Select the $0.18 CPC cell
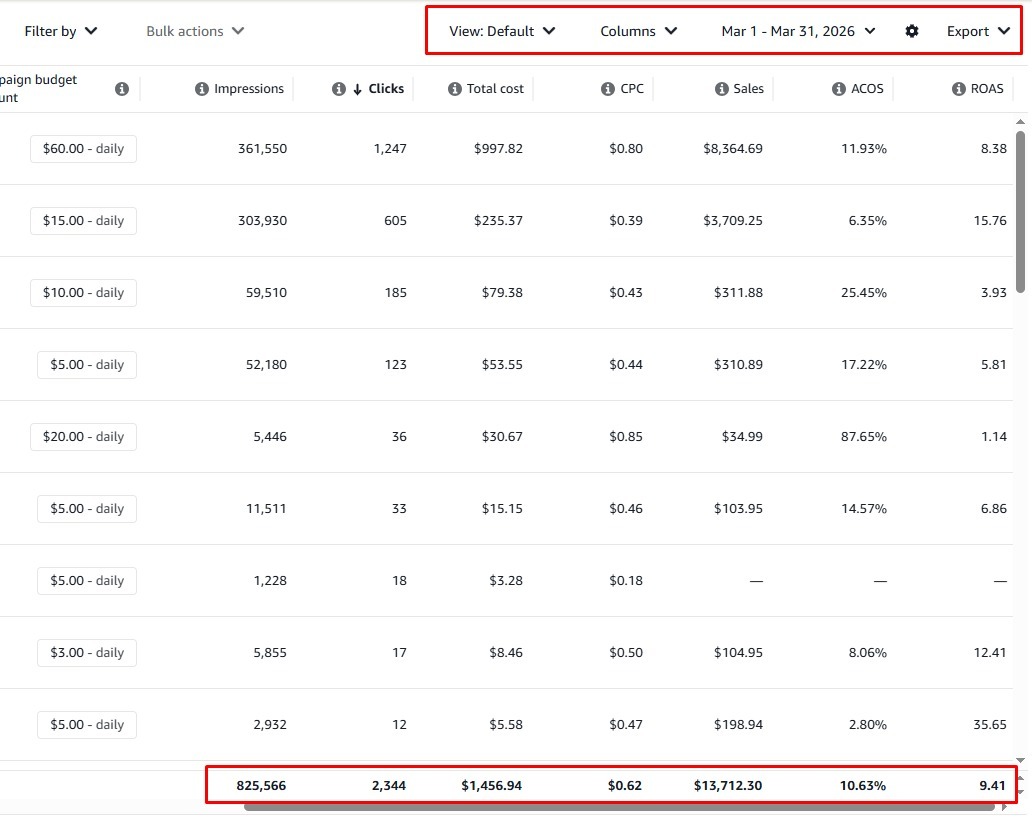Image resolution: width=1032 pixels, height=820 pixels. (626, 581)
